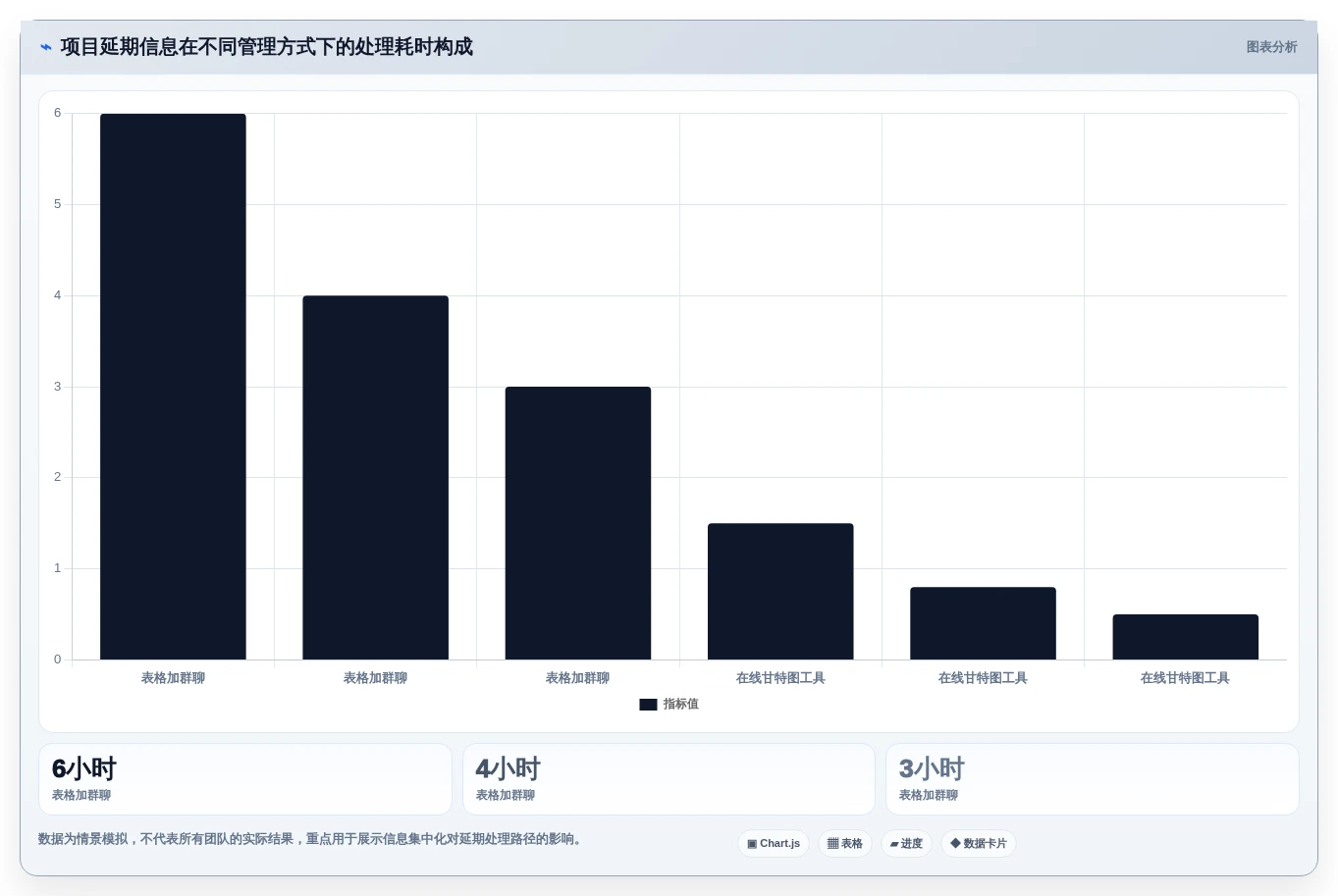The image size is (1338, 896).
Task: Toggle the 指标值 legend item
Action: [669, 704]
